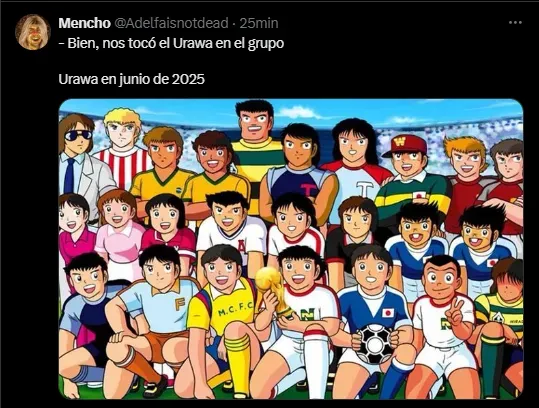
Task: Open the attached cartoon team photo
Action: (291, 249)
